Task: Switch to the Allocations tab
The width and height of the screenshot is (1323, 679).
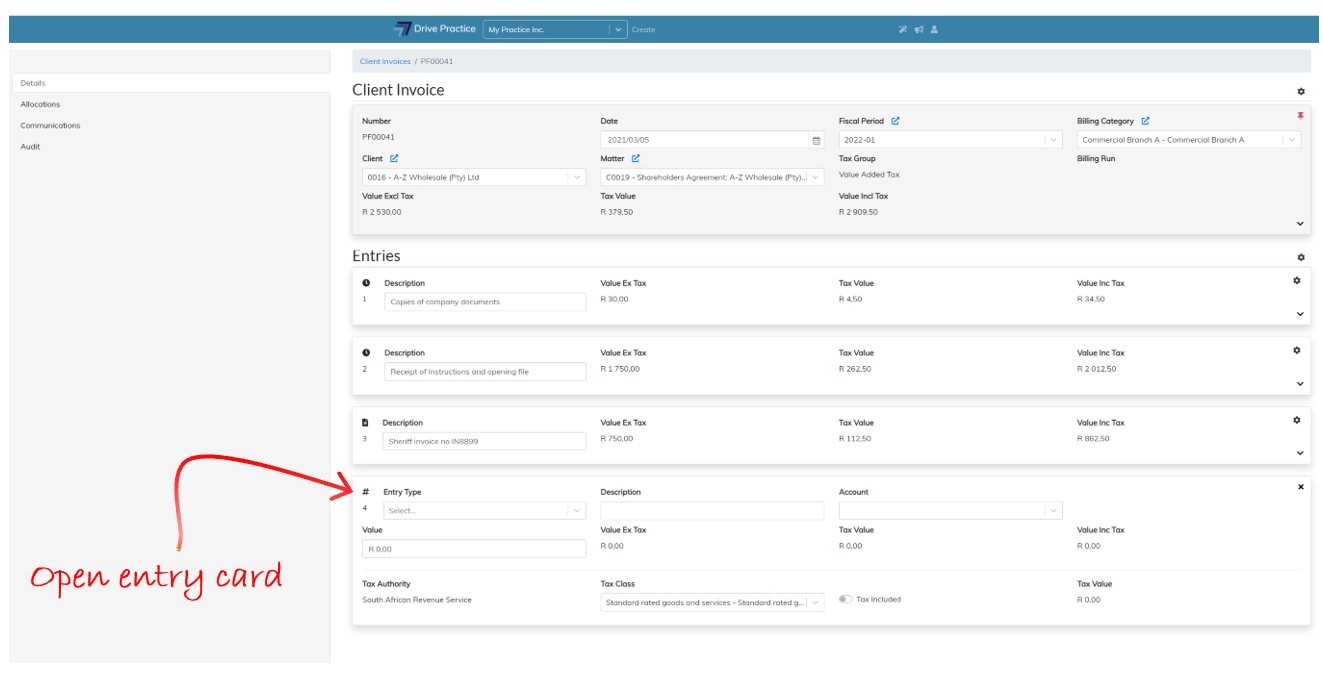Action: click(40, 104)
